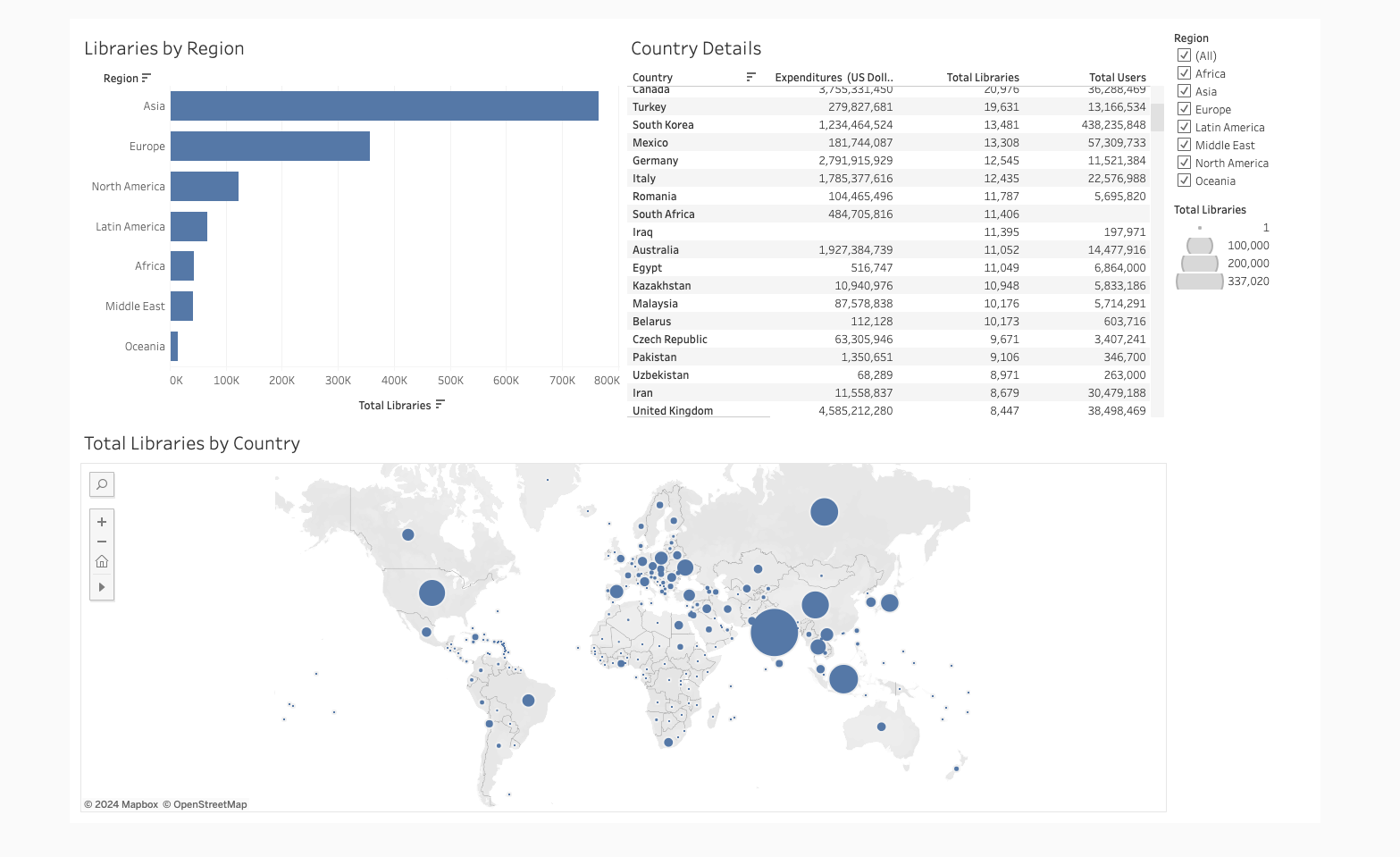Select the Latin America bar
The height and width of the screenshot is (857, 1400).
point(189,226)
